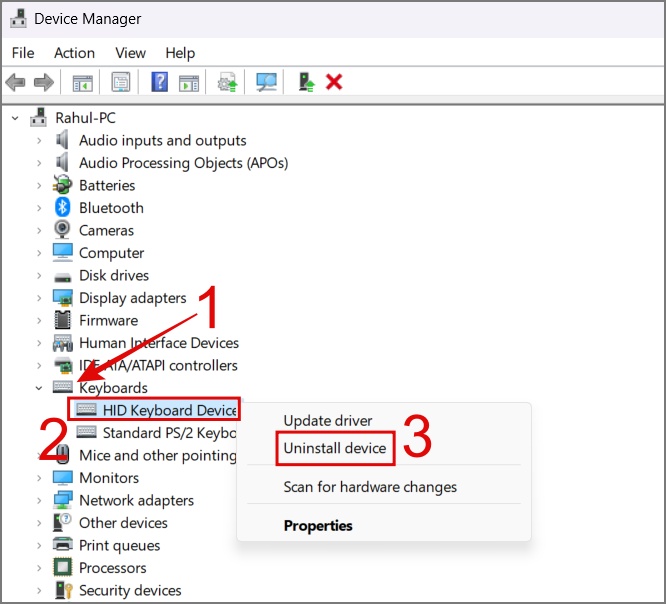The width and height of the screenshot is (666, 604).
Task: Select the Cameras label
Action: click(106, 230)
